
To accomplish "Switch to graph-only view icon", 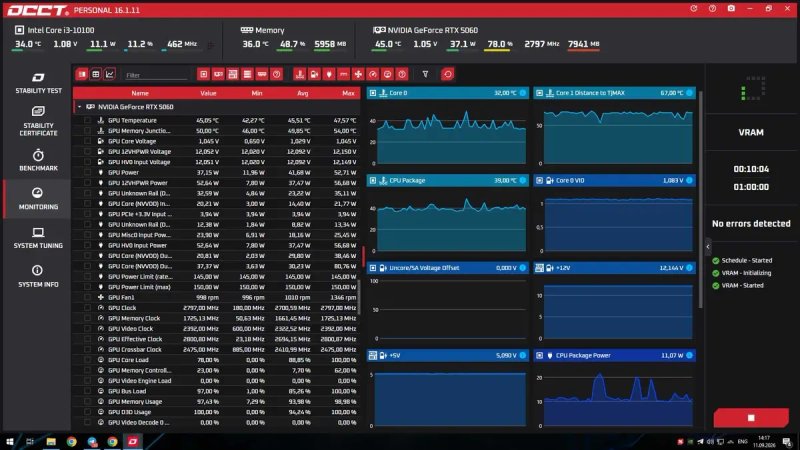I will [109, 74].
